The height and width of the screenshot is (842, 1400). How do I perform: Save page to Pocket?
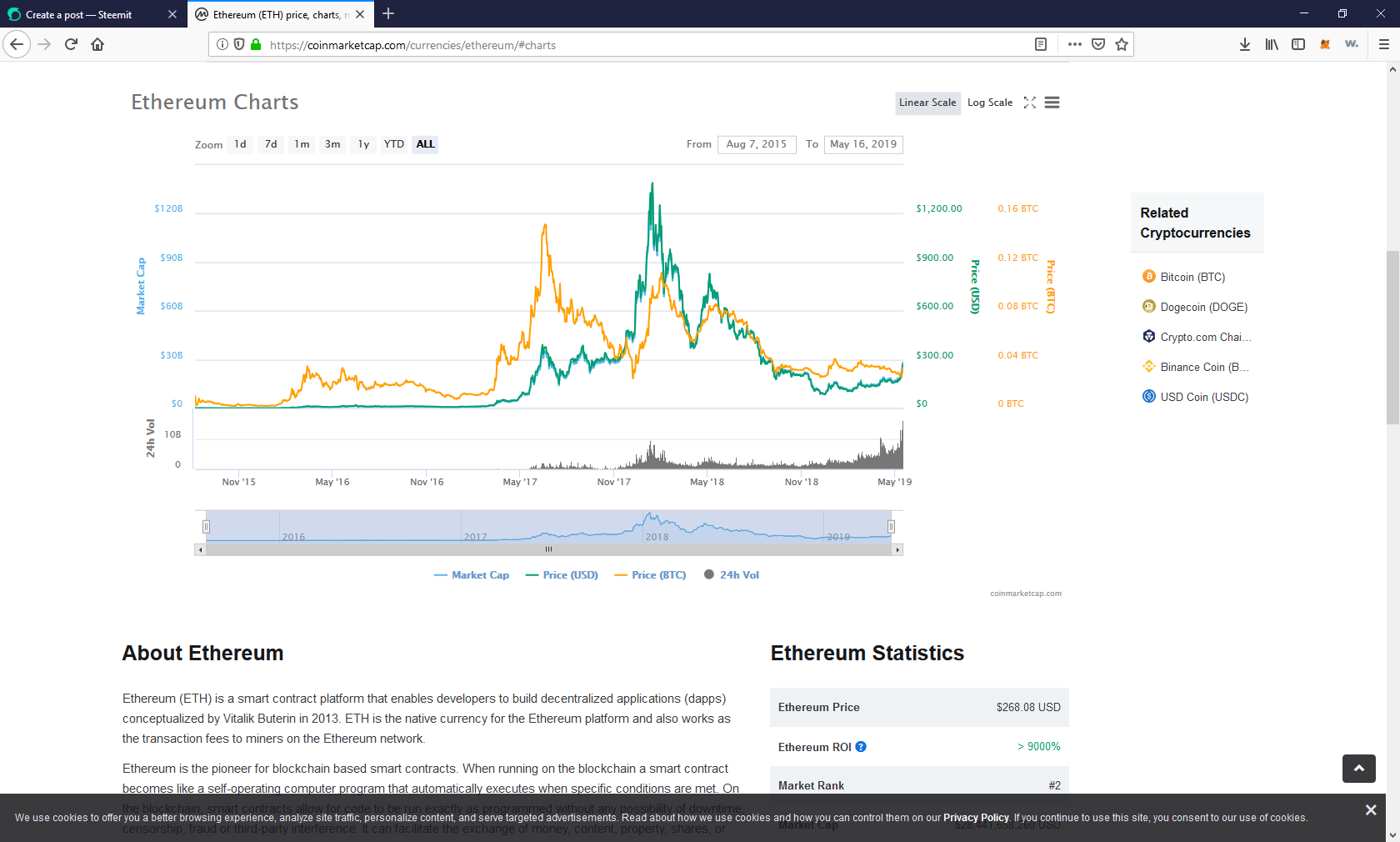coord(1098,45)
